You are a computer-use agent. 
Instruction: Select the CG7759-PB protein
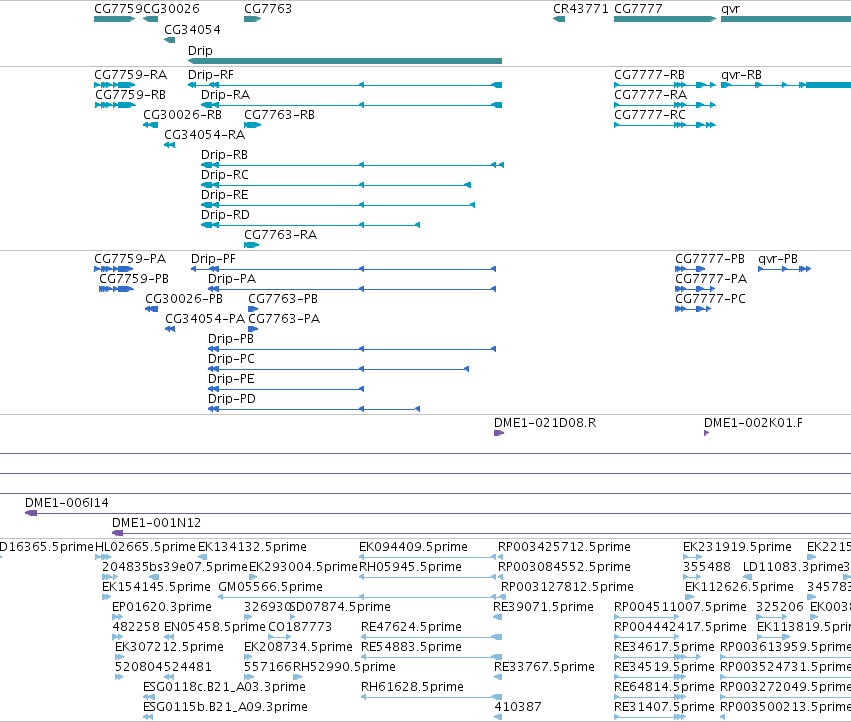click(116, 289)
